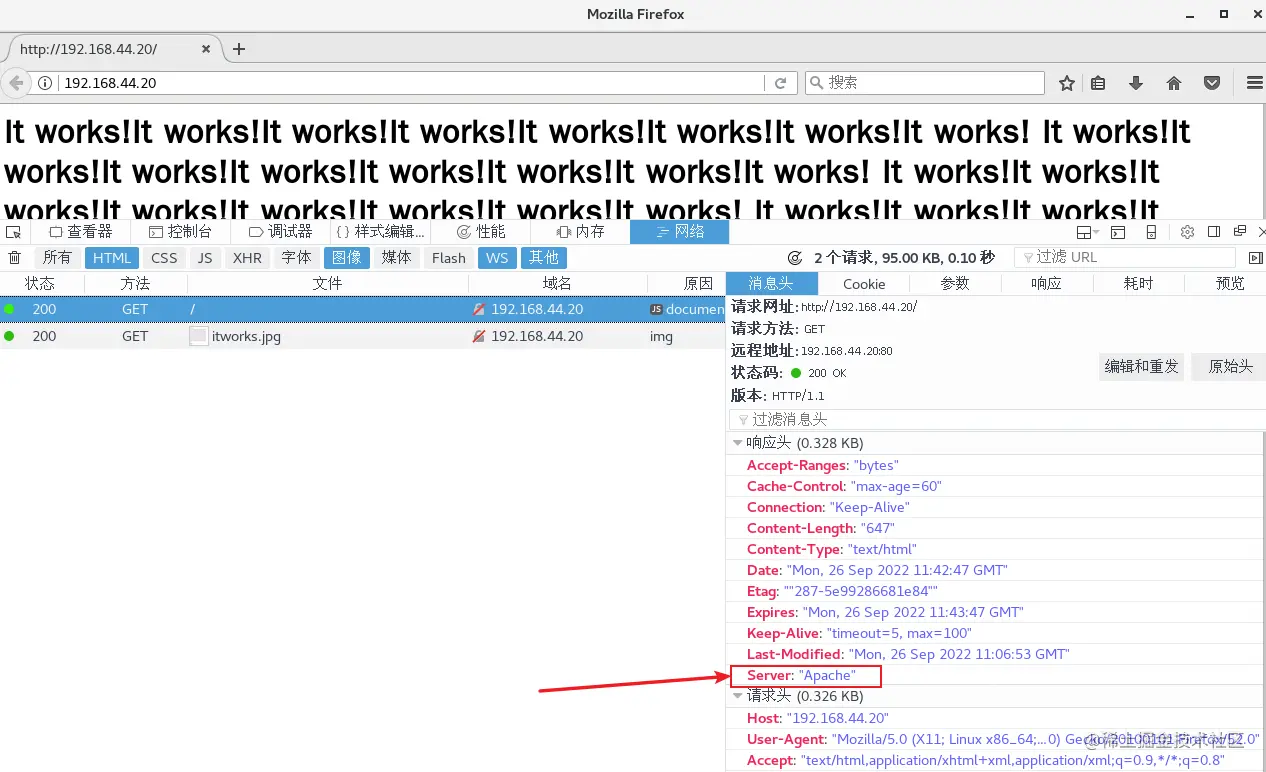Toggle the Flash request filter
This screenshot has width=1266, height=772.
[x=449, y=258]
